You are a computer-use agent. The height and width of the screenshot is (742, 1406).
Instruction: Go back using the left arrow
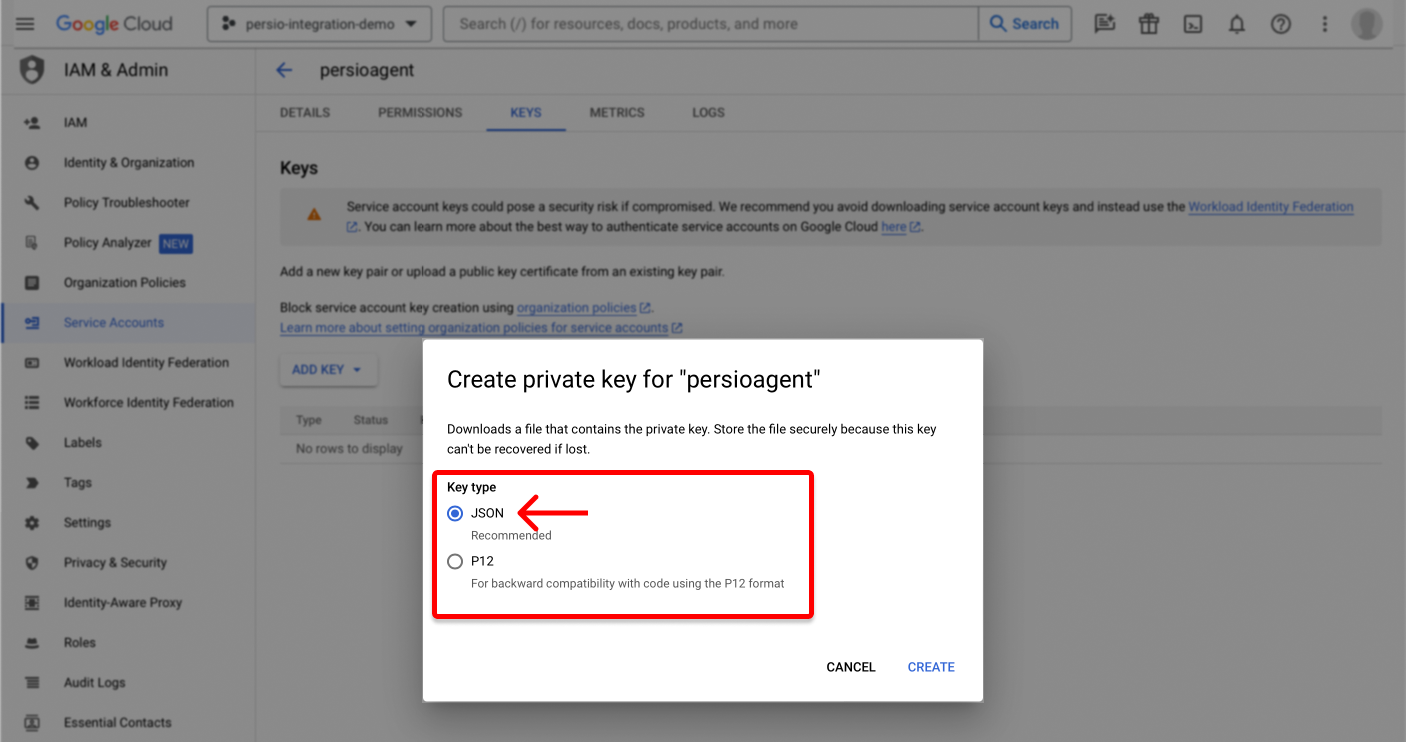pos(284,70)
